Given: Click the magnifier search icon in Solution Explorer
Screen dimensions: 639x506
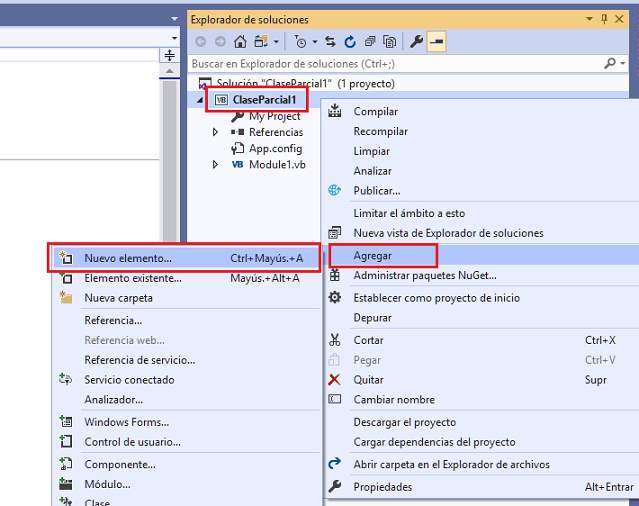Looking at the screenshot, I should point(610,63).
